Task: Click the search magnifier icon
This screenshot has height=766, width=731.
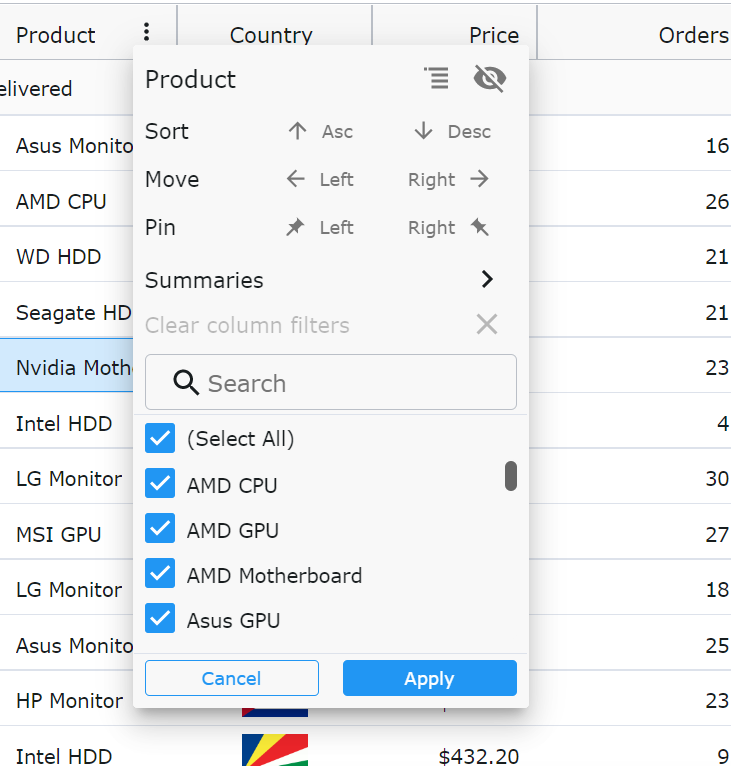Action: 186,383
